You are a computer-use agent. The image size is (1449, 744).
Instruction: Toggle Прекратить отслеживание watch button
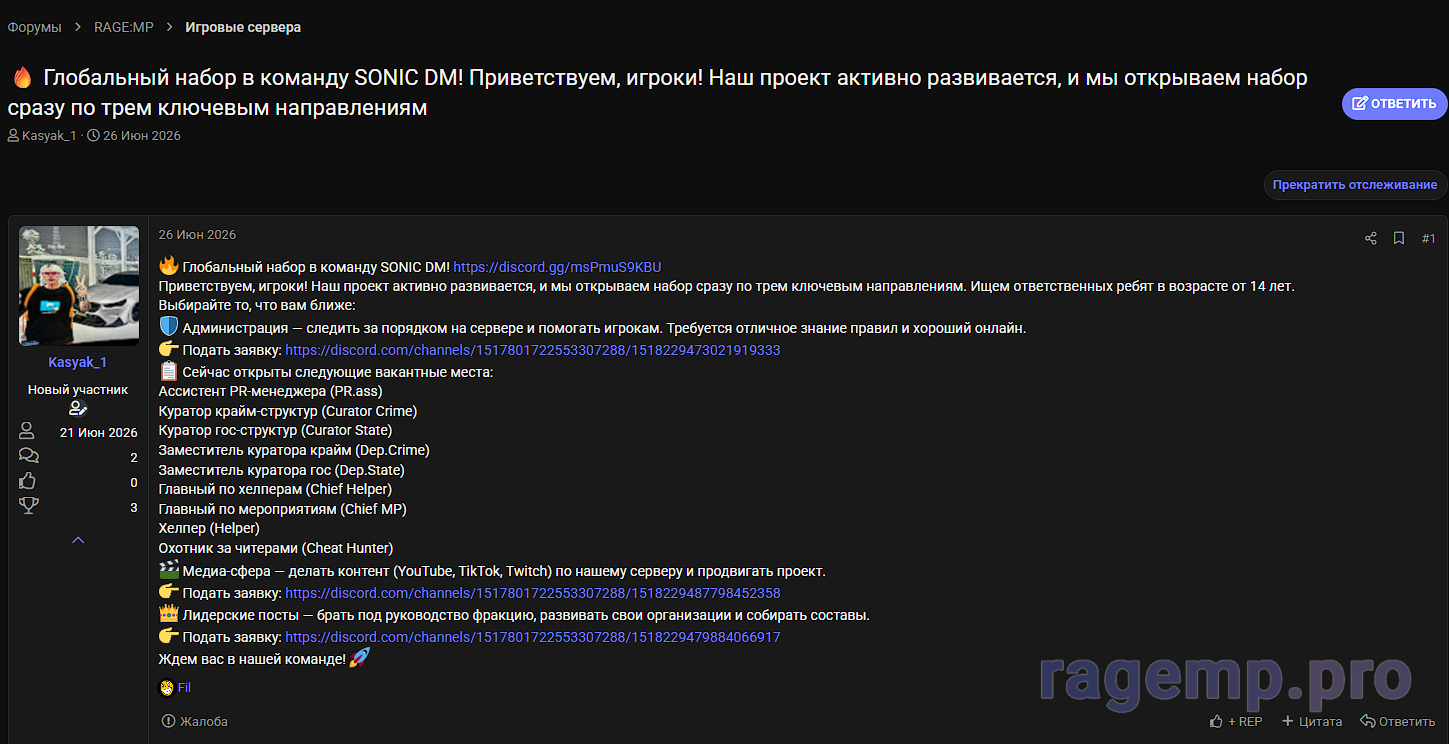[x=1355, y=185]
